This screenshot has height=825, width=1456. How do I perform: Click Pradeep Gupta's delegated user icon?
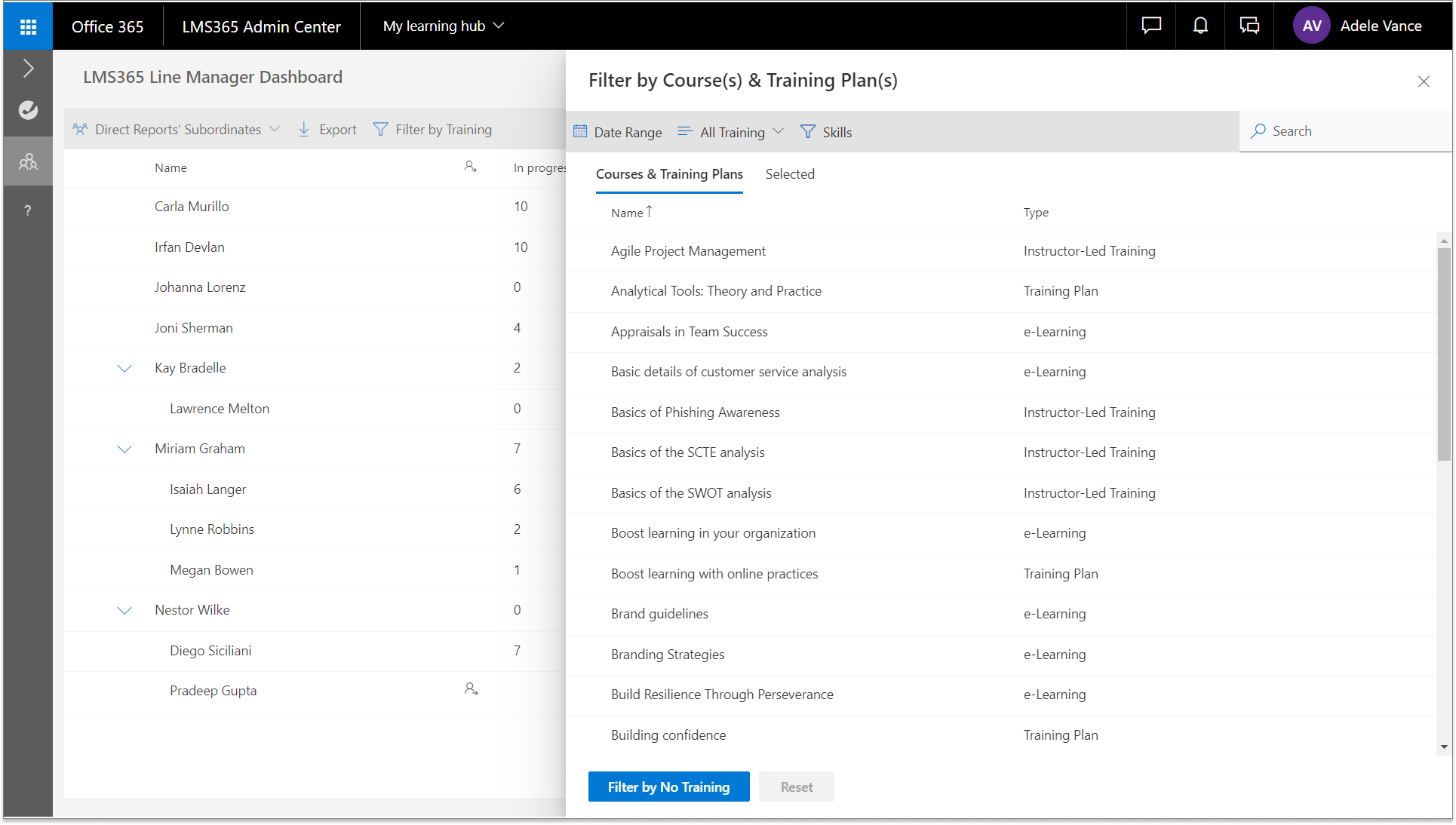471,689
